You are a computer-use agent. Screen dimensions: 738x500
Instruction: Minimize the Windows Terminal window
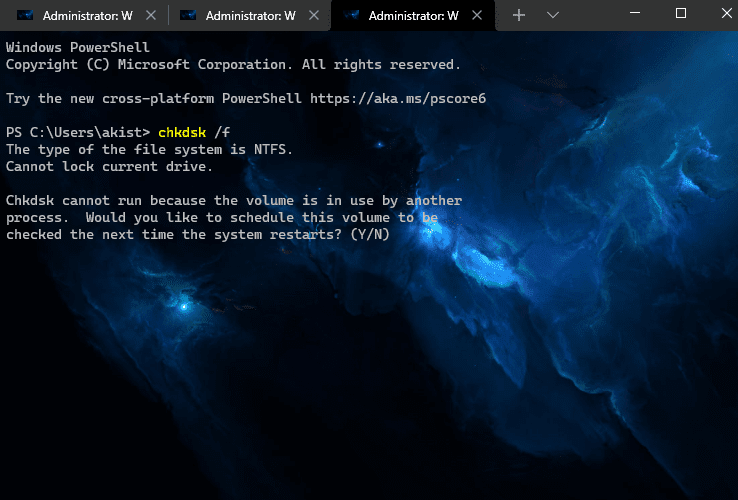pyautogui.click(x=635, y=13)
